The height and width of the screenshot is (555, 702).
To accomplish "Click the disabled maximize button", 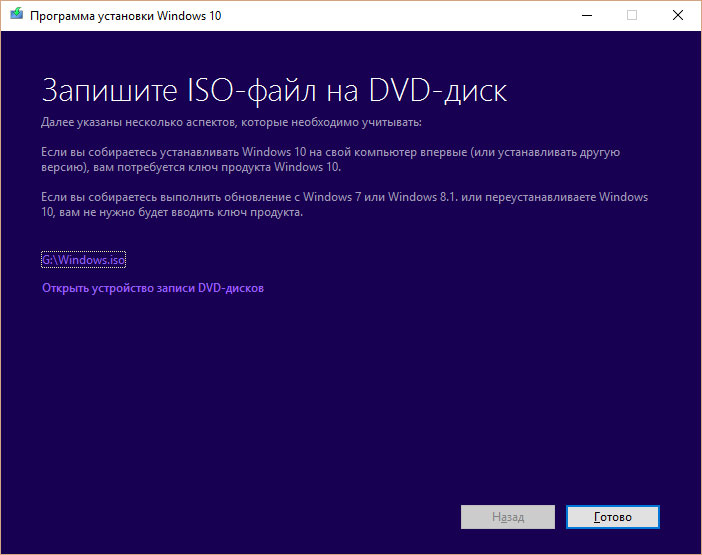I will [632, 15].
